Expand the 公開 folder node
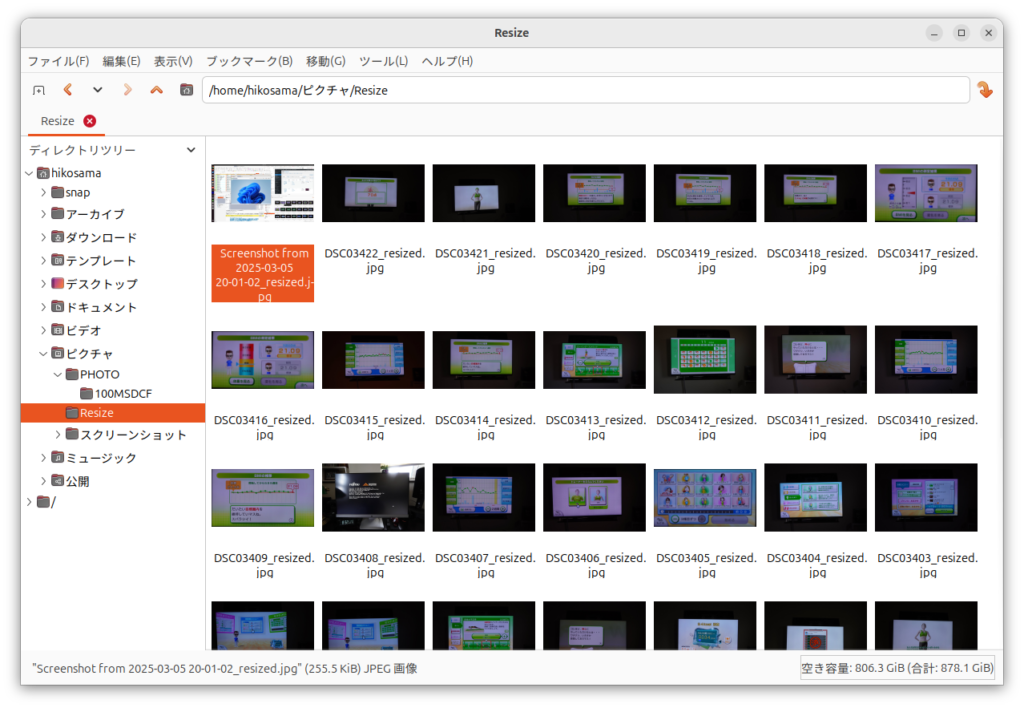This screenshot has width=1024, height=708. tap(44, 481)
